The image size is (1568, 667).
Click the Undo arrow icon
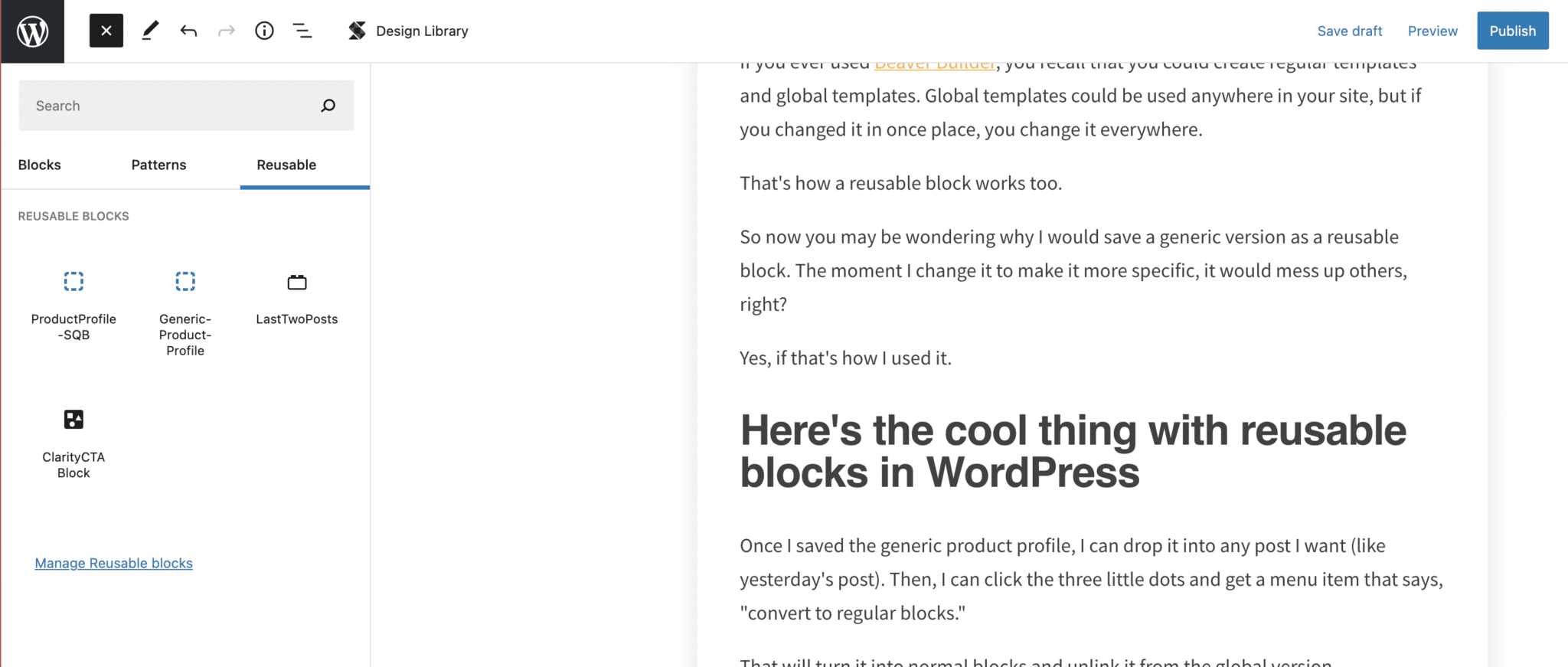(188, 31)
